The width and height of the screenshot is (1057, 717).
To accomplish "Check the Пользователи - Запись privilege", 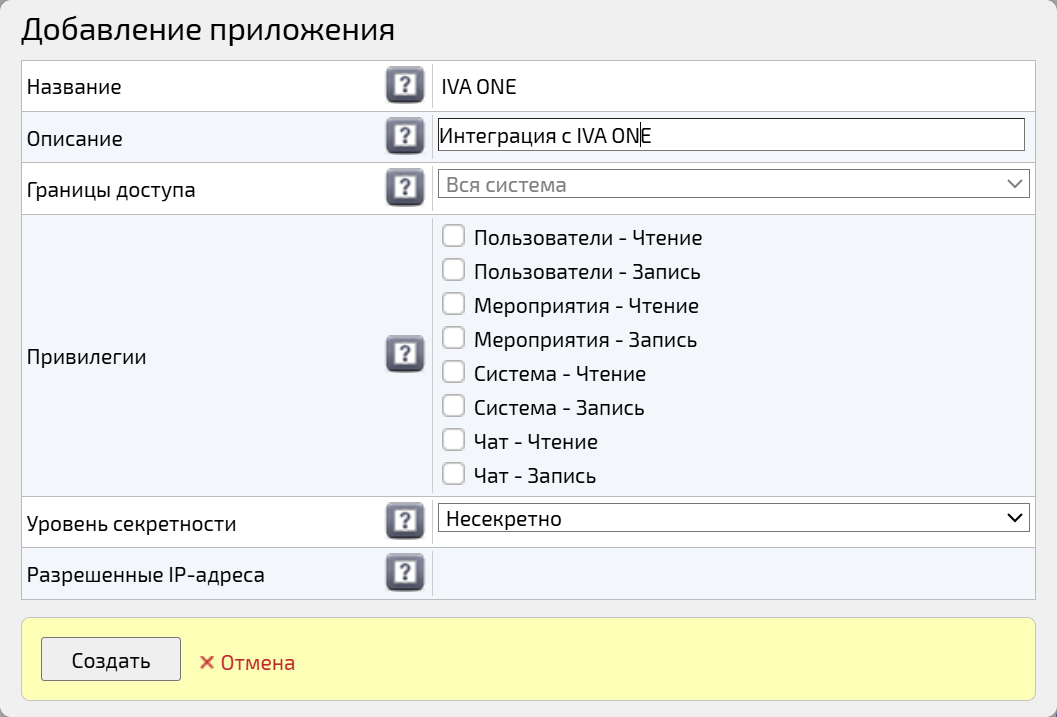I will [453, 270].
